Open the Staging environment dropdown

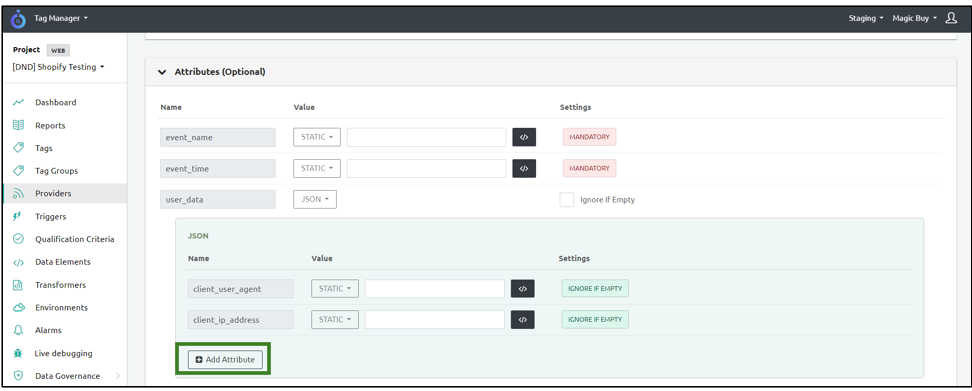[866, 19]
